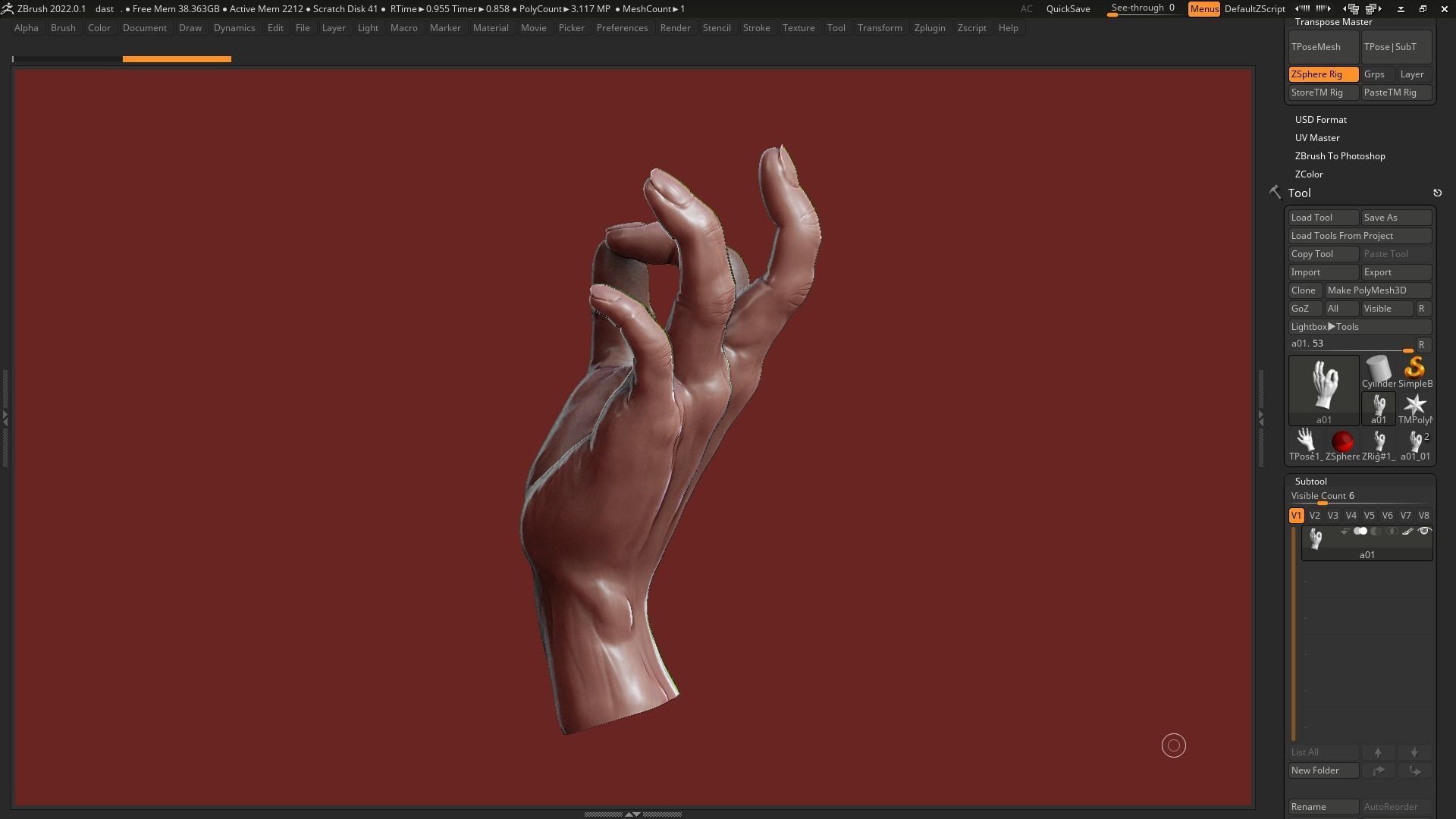Click the Tool palette refresh icon
The width and height of the screenshot is (1456, 819).
tap(1437, 193)
